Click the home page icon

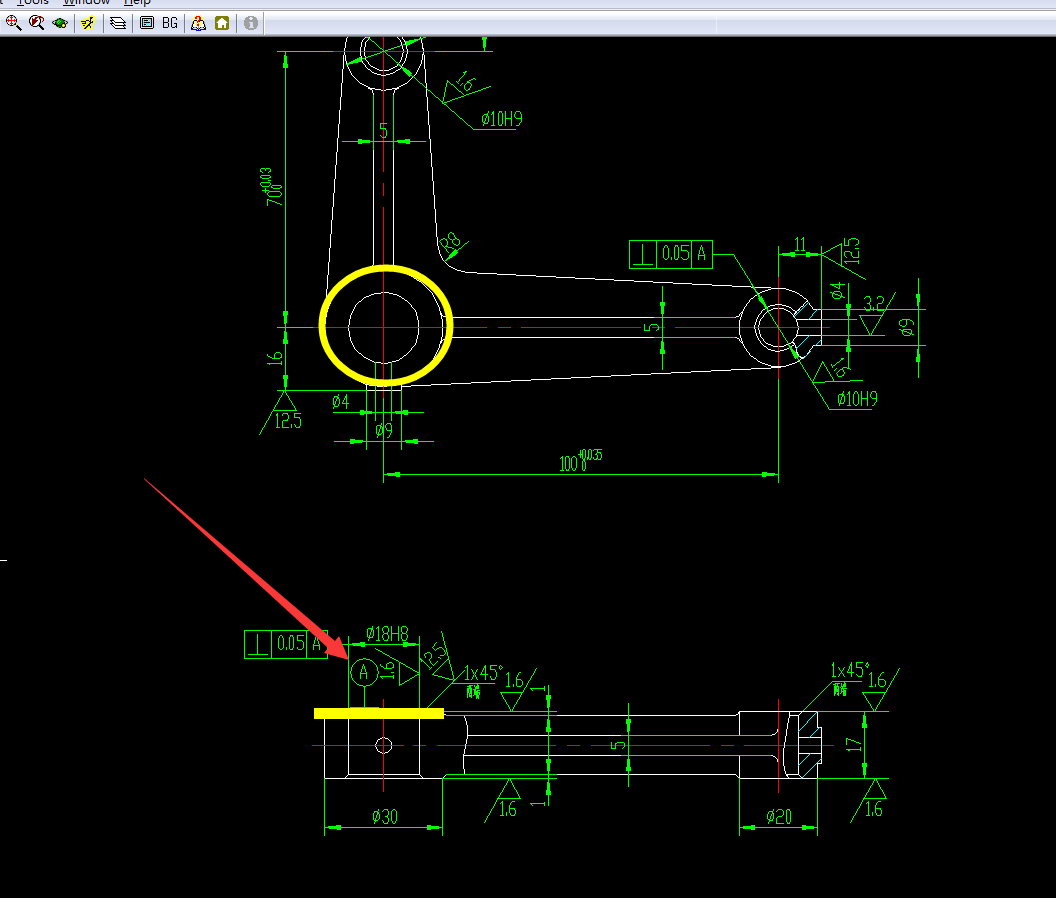222,23
